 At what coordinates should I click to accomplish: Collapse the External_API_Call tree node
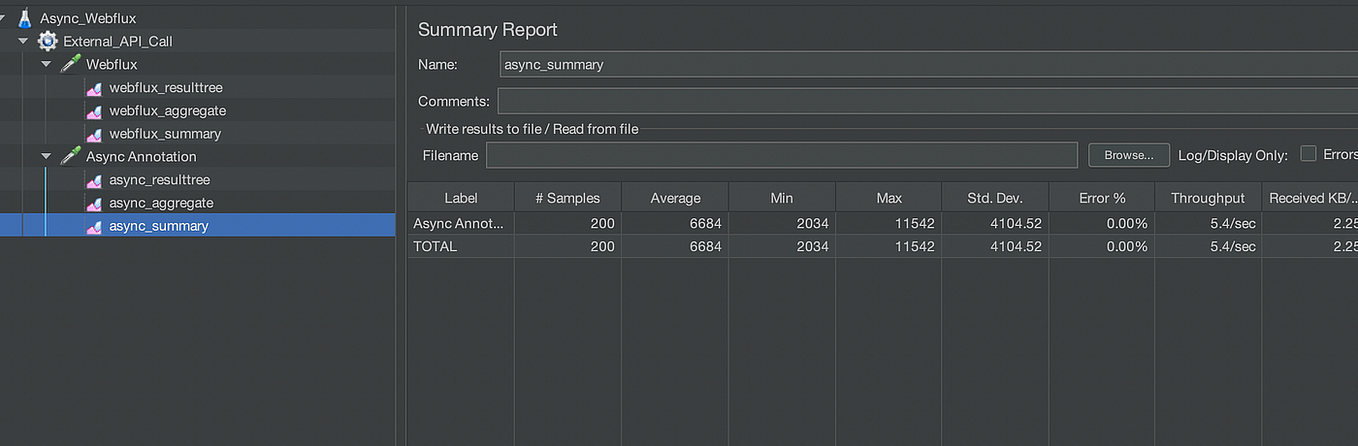tap(23, 41)
